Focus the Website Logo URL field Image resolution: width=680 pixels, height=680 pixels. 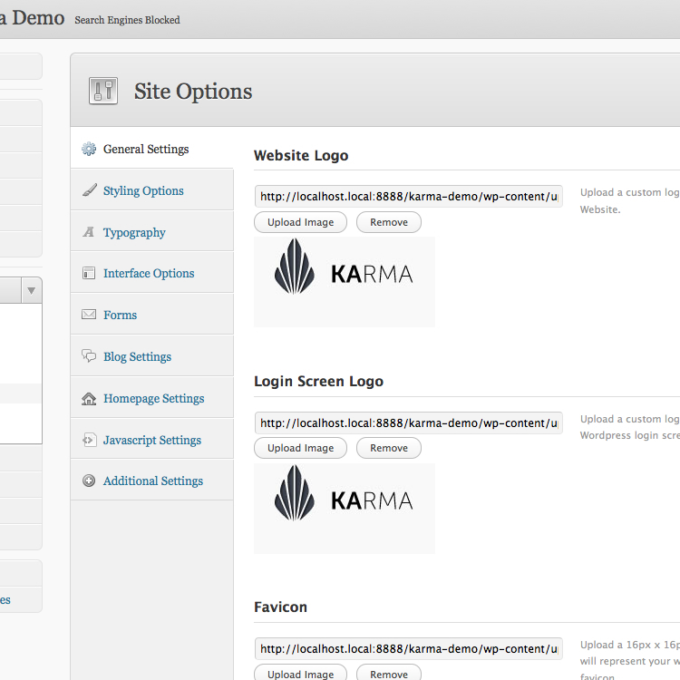coord(408,196)
